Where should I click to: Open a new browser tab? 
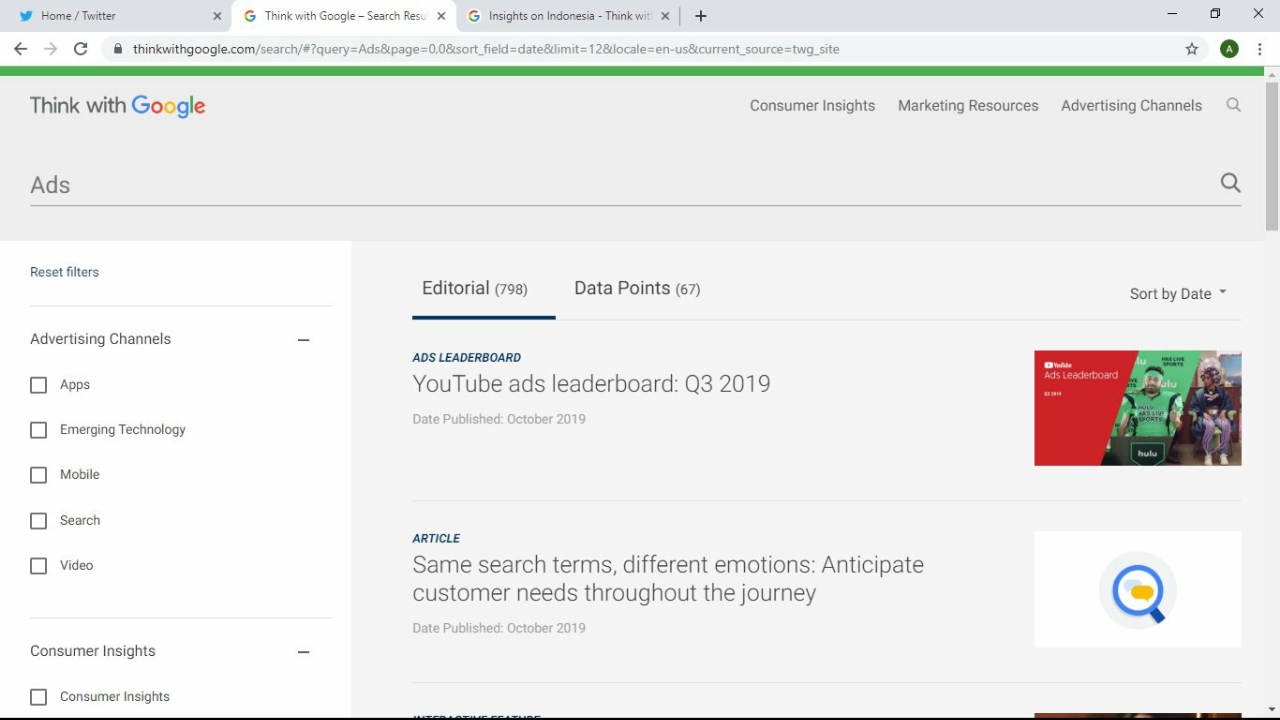pyautogui.click(x=701, y=16)
